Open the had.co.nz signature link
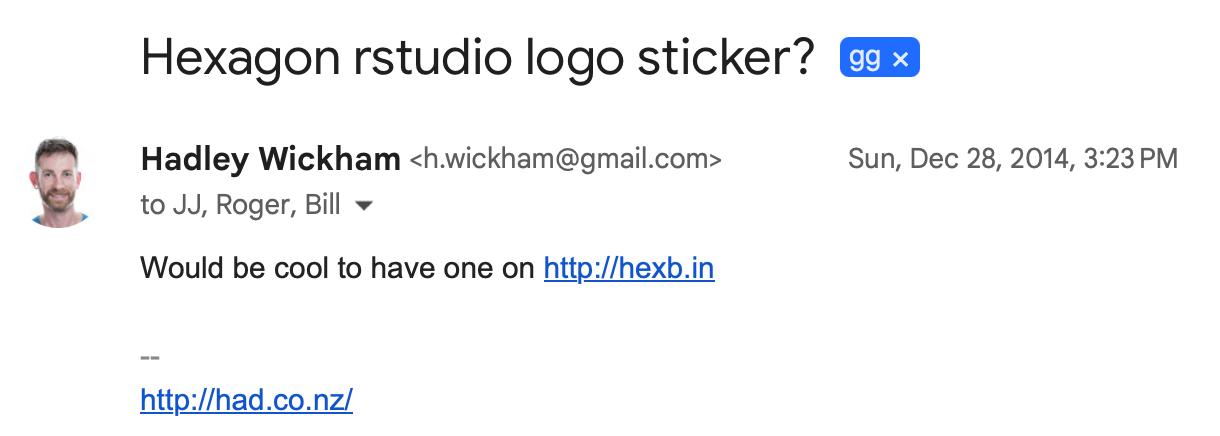Screen dimensions: 1220x436 coord(247,400)
